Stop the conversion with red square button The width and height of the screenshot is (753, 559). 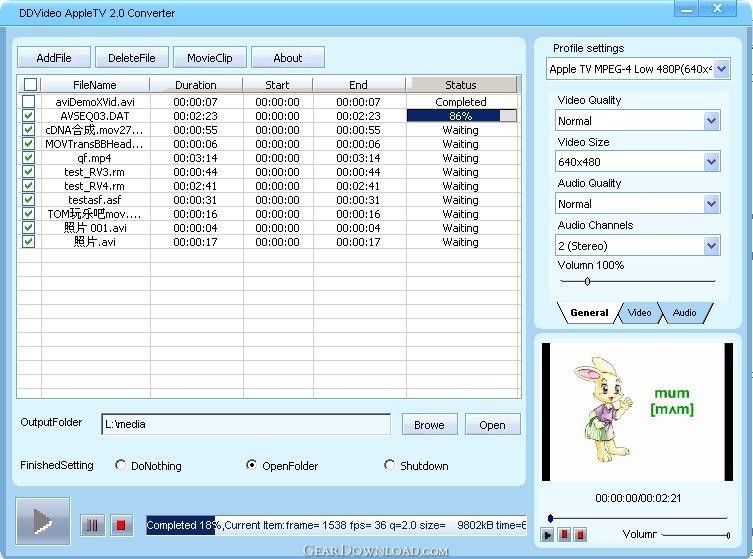click(x=121, y=525)
